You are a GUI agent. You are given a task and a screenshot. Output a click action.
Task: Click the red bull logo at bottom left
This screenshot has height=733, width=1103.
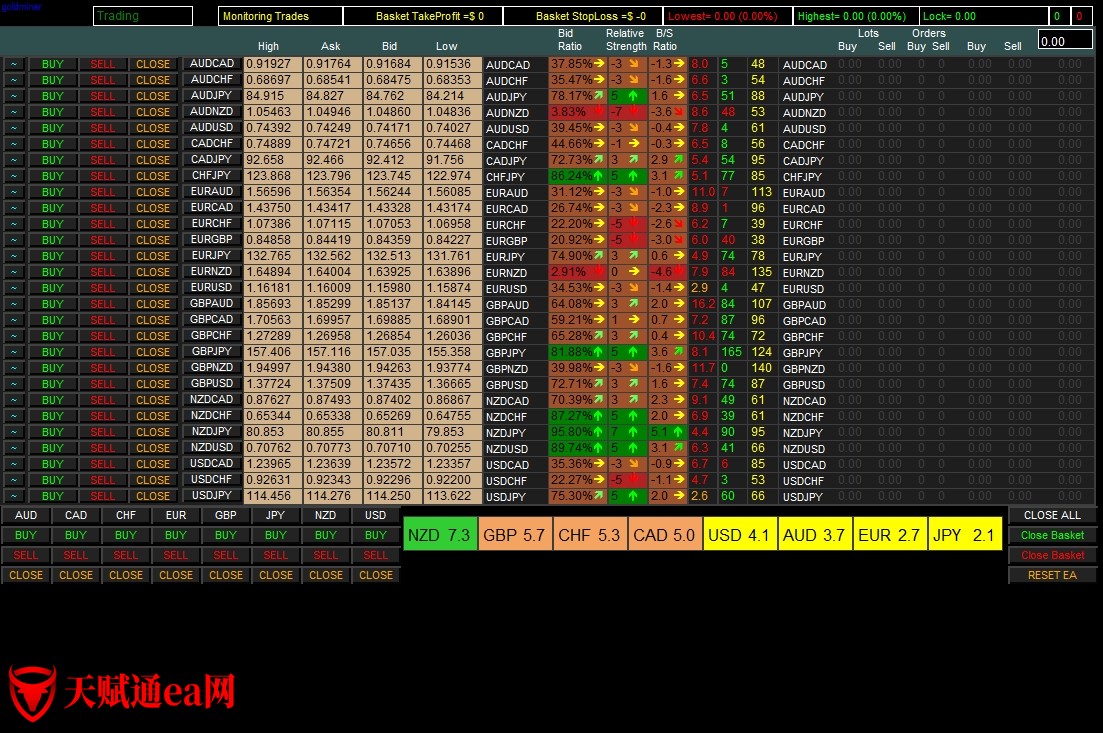(32, 692)
